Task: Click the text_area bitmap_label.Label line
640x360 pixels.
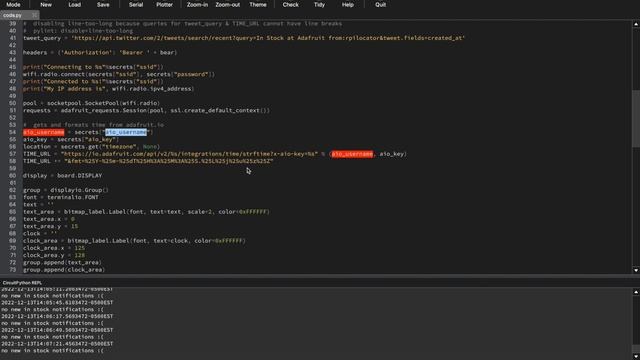Action: click(146, 212)
